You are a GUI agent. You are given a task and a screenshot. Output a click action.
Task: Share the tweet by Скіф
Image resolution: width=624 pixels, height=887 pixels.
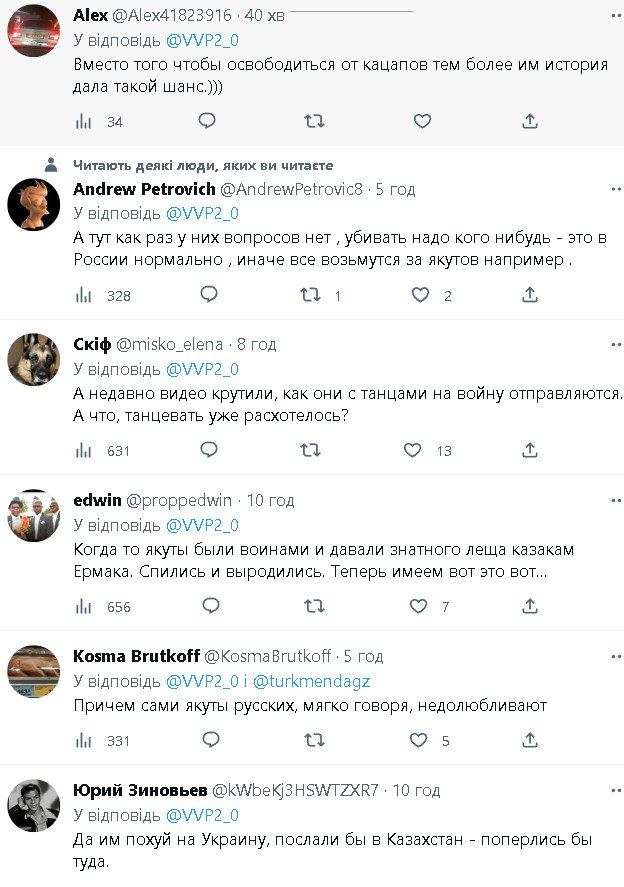click(x=530, y=450)
